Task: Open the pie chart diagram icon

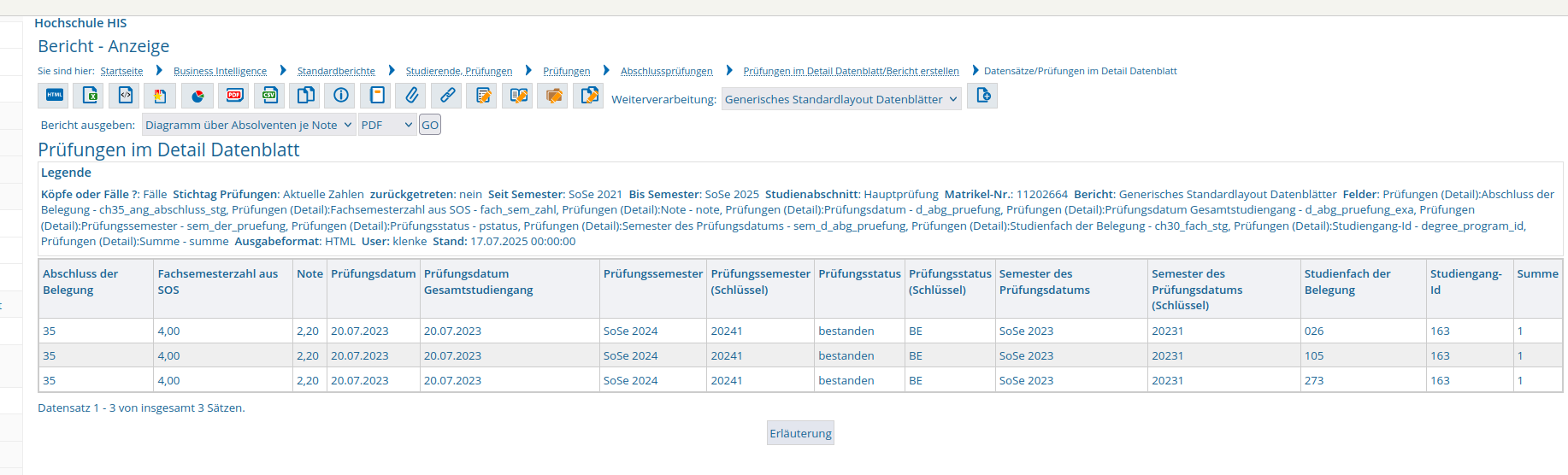Action: [197, 96]
